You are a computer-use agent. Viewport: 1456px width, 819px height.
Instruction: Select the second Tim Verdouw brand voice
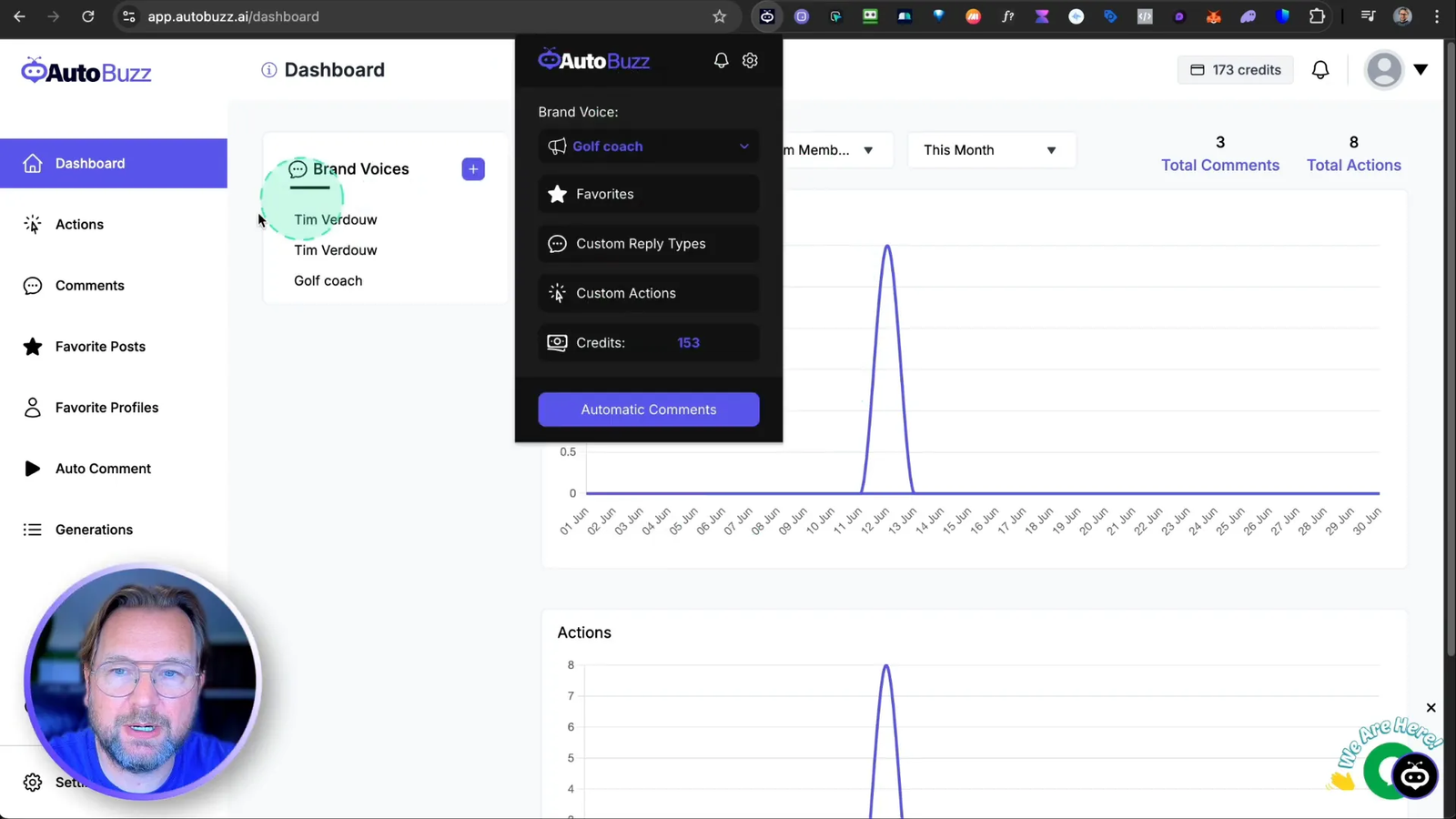tap(335, 250)
